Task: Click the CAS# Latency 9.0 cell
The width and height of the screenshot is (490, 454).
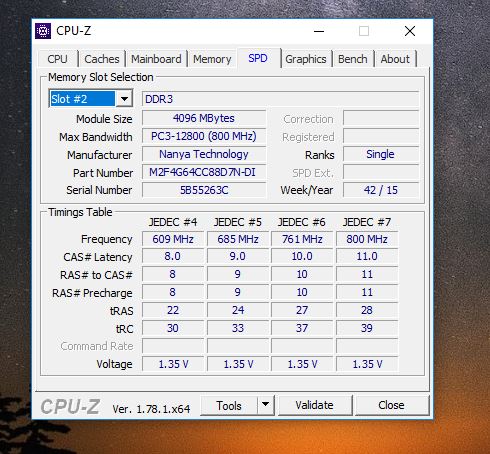Action: coord(238,256)
